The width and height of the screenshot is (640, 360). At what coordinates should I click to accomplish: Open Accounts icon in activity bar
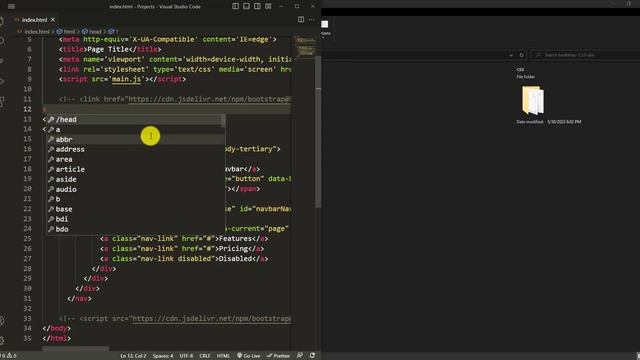click(2, 321)
